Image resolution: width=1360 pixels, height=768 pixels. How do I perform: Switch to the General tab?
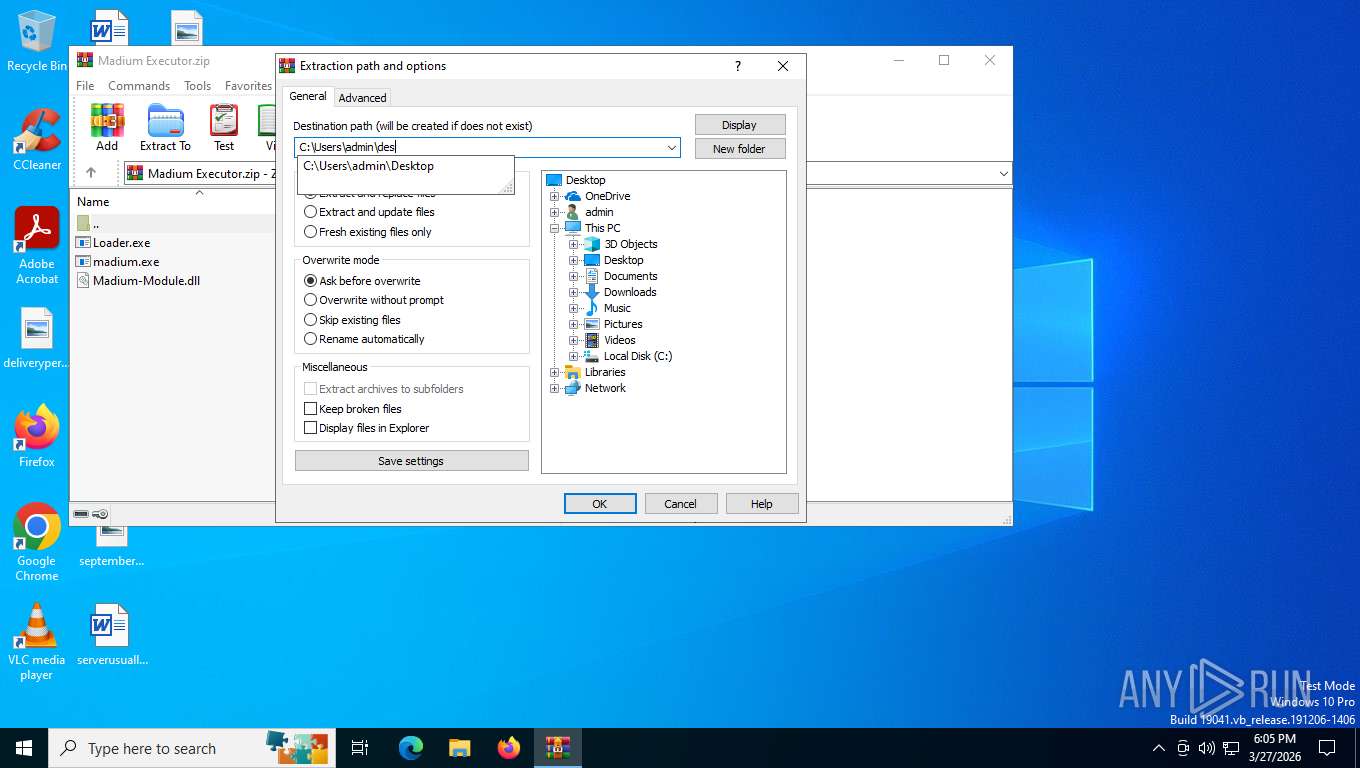[x=308, y=96]
